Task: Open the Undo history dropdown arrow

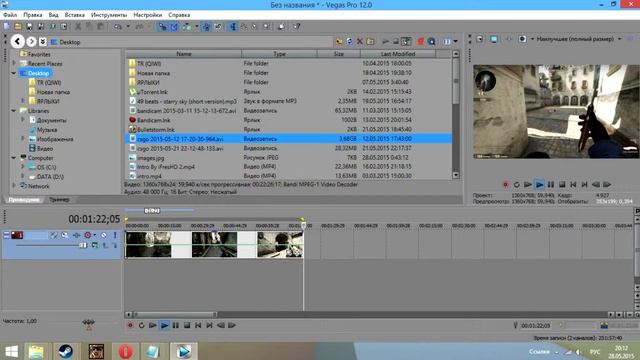Action: click(128, 27)
